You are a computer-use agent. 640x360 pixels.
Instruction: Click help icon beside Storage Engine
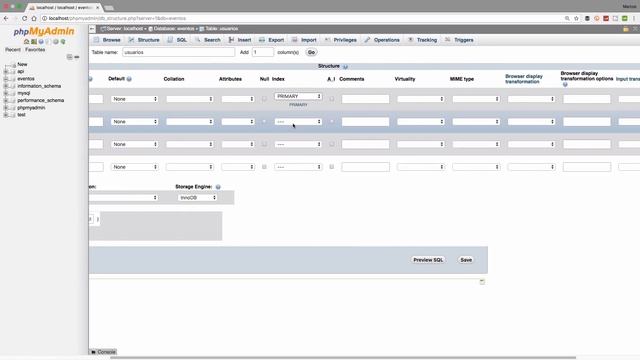(x=218, y=187)
